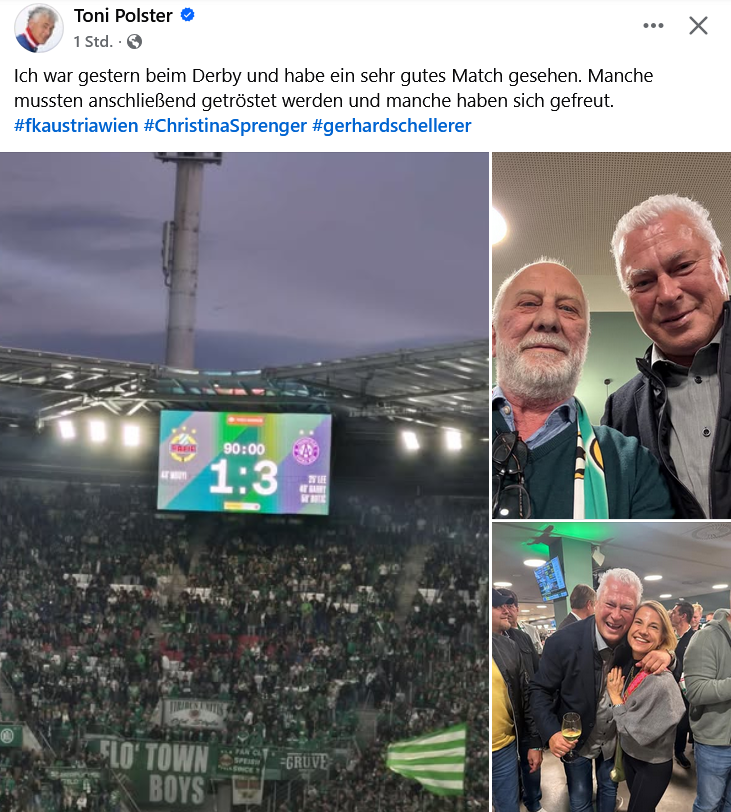Click the FLO' TOWN BOYS banner
731x812 pixels.
(154, 772)
